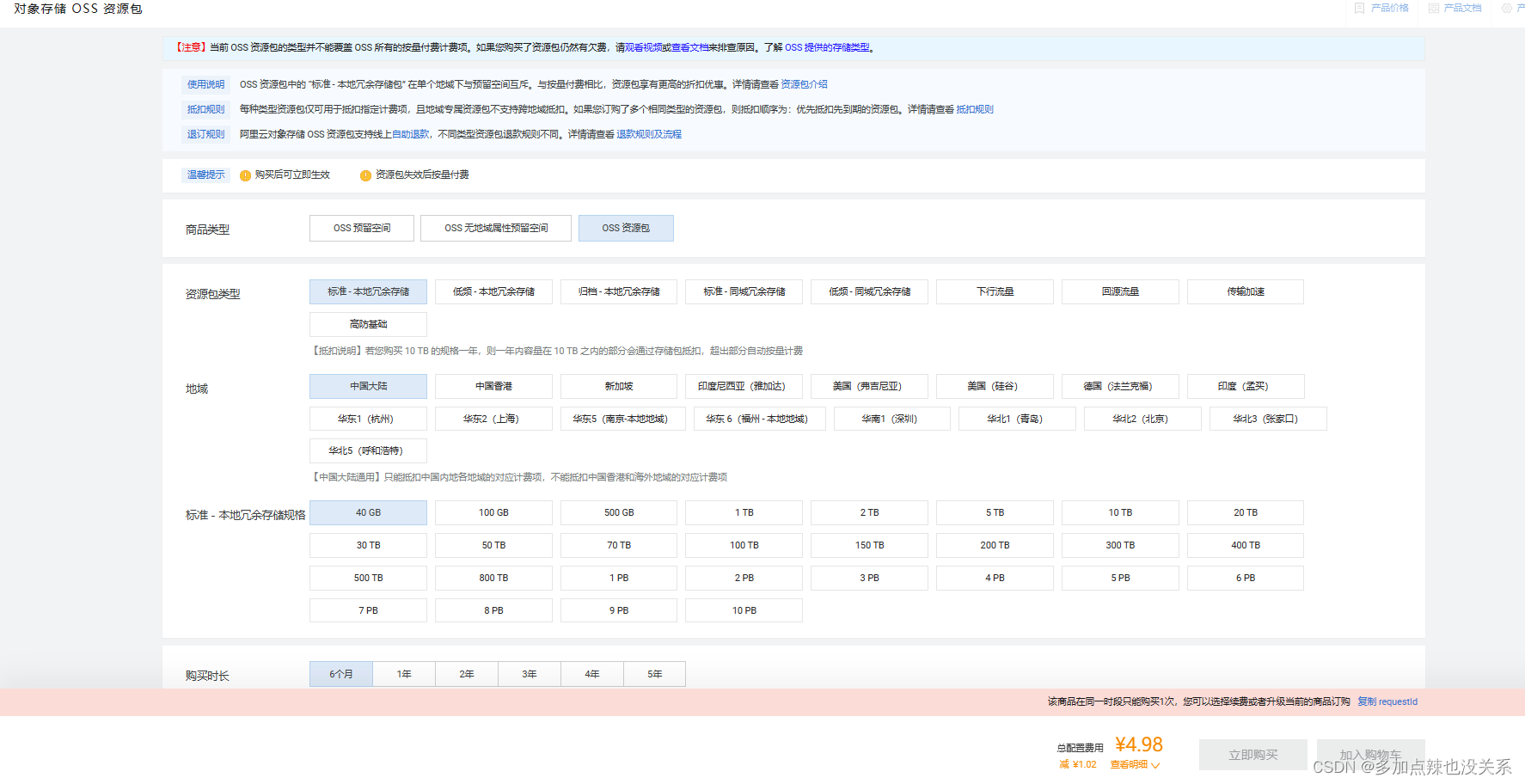1525x784 pixels.
Task: Click the 立即购买 button
Action: pyautogui.click(x=1253, y=755)
